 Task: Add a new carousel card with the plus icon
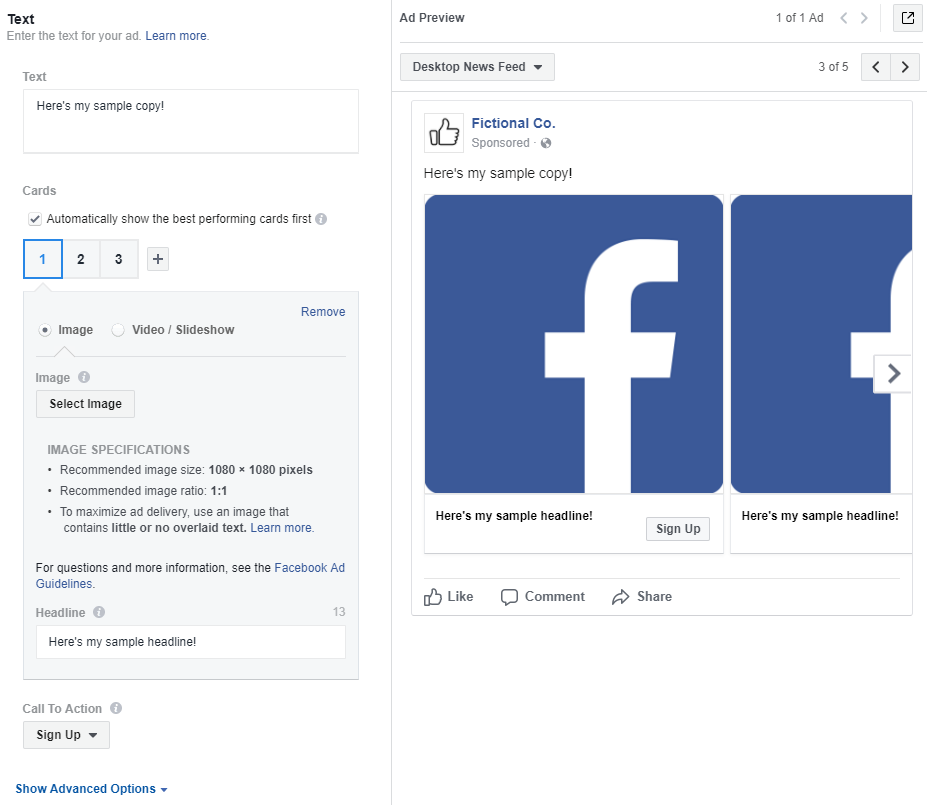[x=157, y=258]
